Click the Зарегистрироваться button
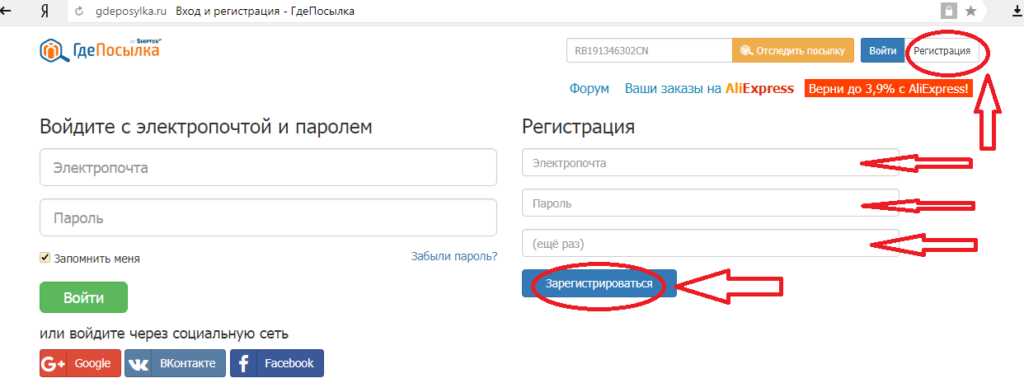 600,283
